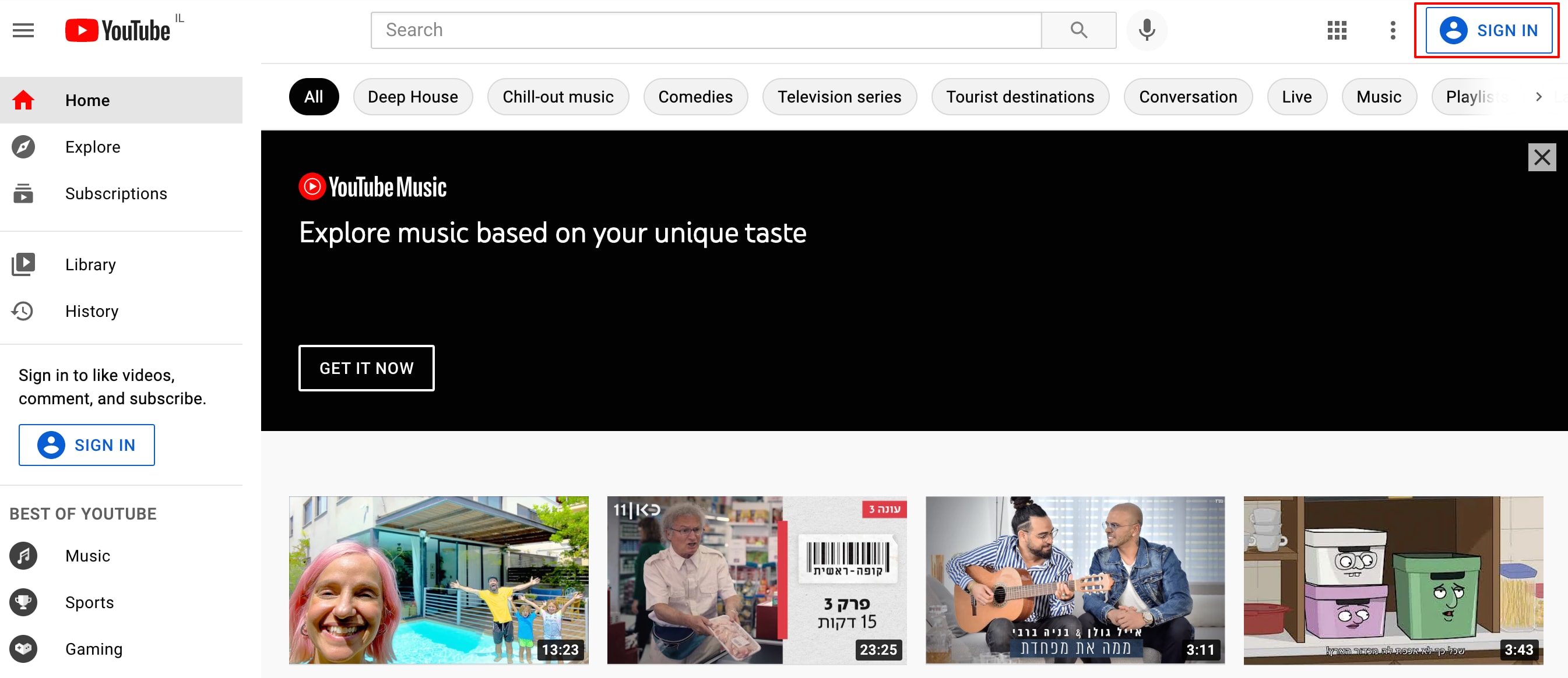Click the Library icon
This screenshot has height=678, width=1568.
[23, 264]
